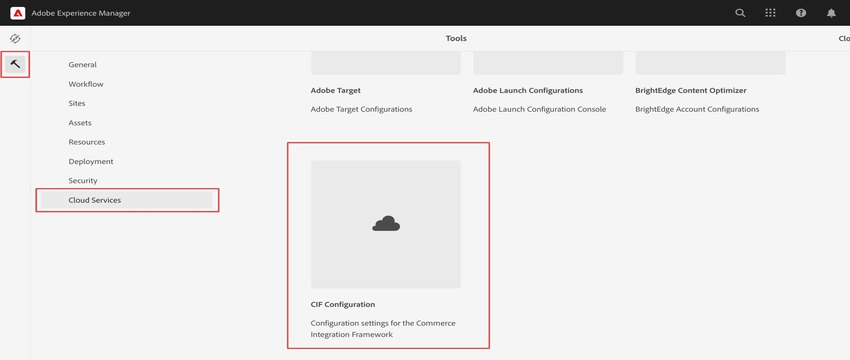Open the Deployment tools category
This screenshot has width=850, height=360.
[91, 162]
